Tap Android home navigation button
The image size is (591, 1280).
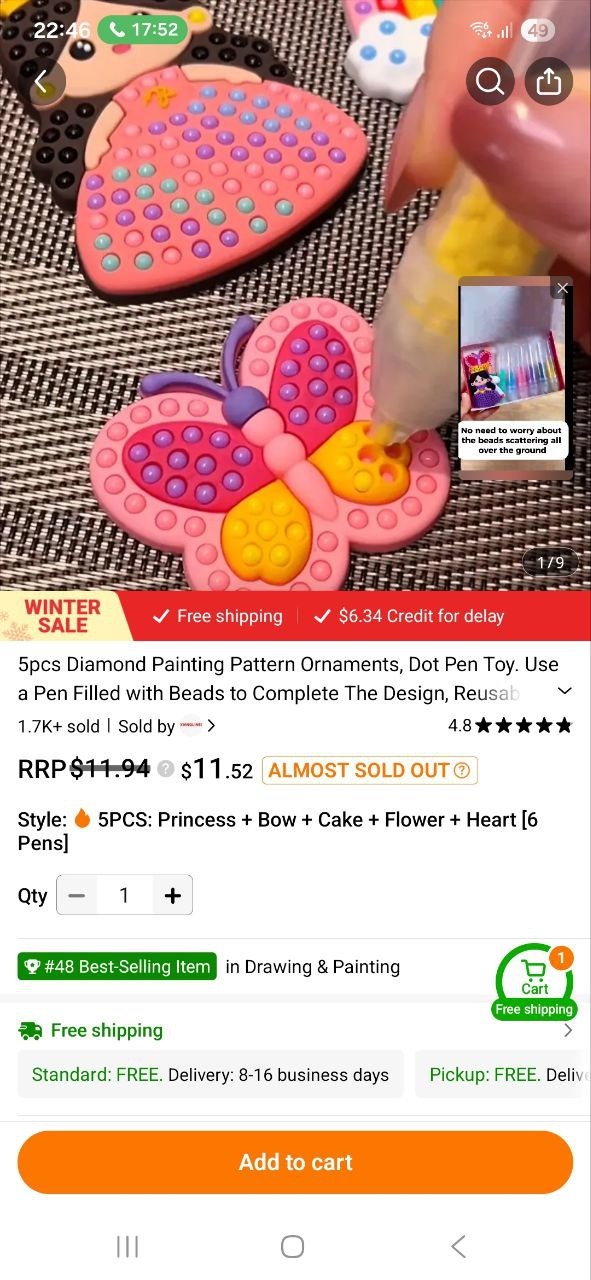(292, 1246)
